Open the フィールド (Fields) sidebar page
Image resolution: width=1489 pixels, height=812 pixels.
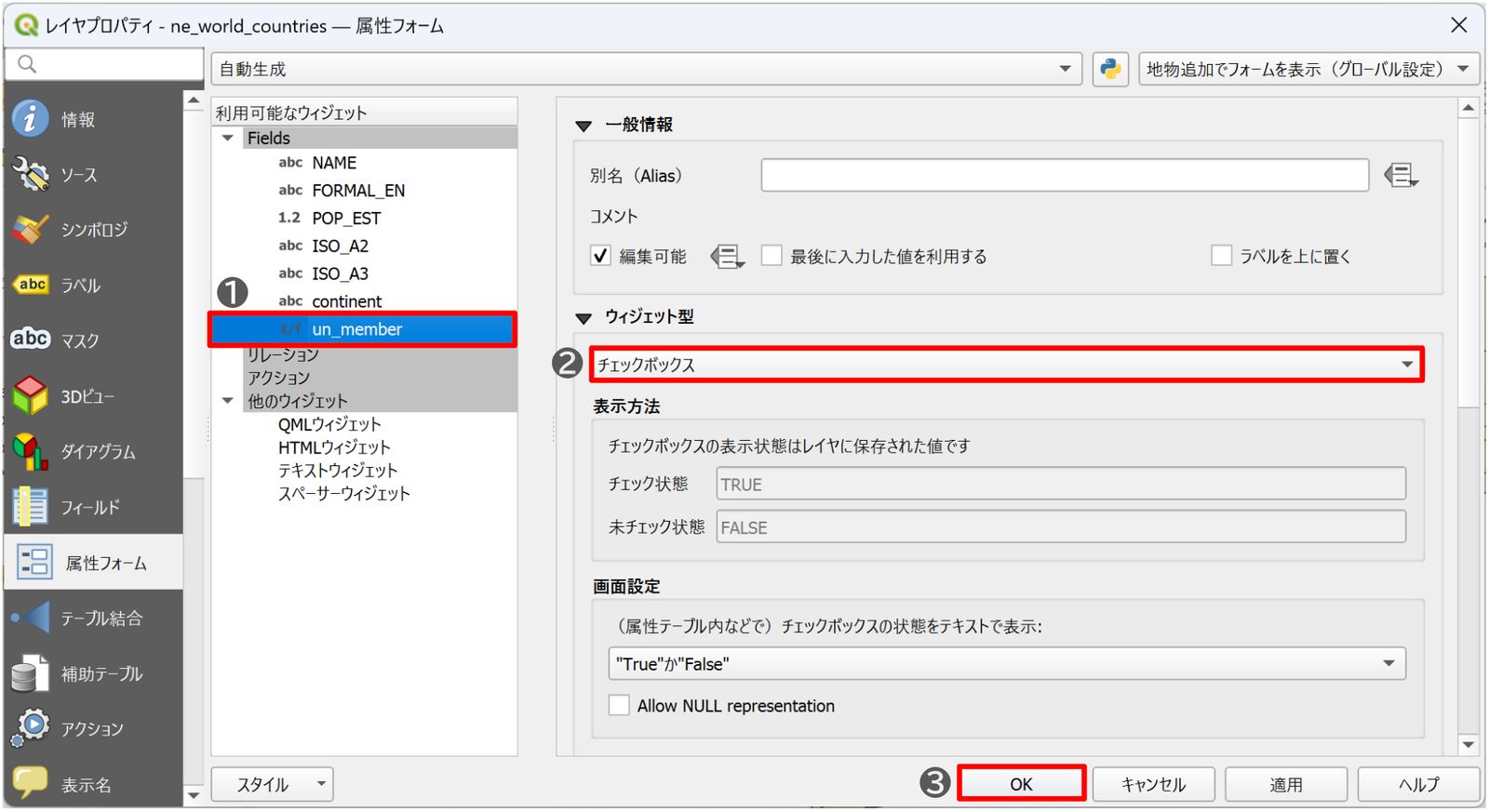[93, 507]
